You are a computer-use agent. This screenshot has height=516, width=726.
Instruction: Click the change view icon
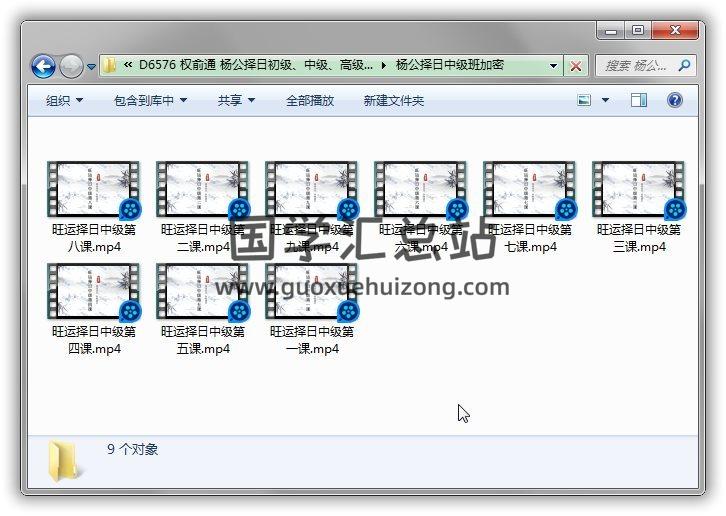click(584, 100)
